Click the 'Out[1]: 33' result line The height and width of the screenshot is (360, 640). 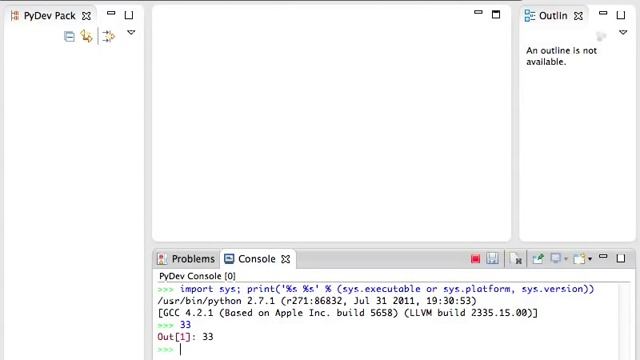point(185,337)
